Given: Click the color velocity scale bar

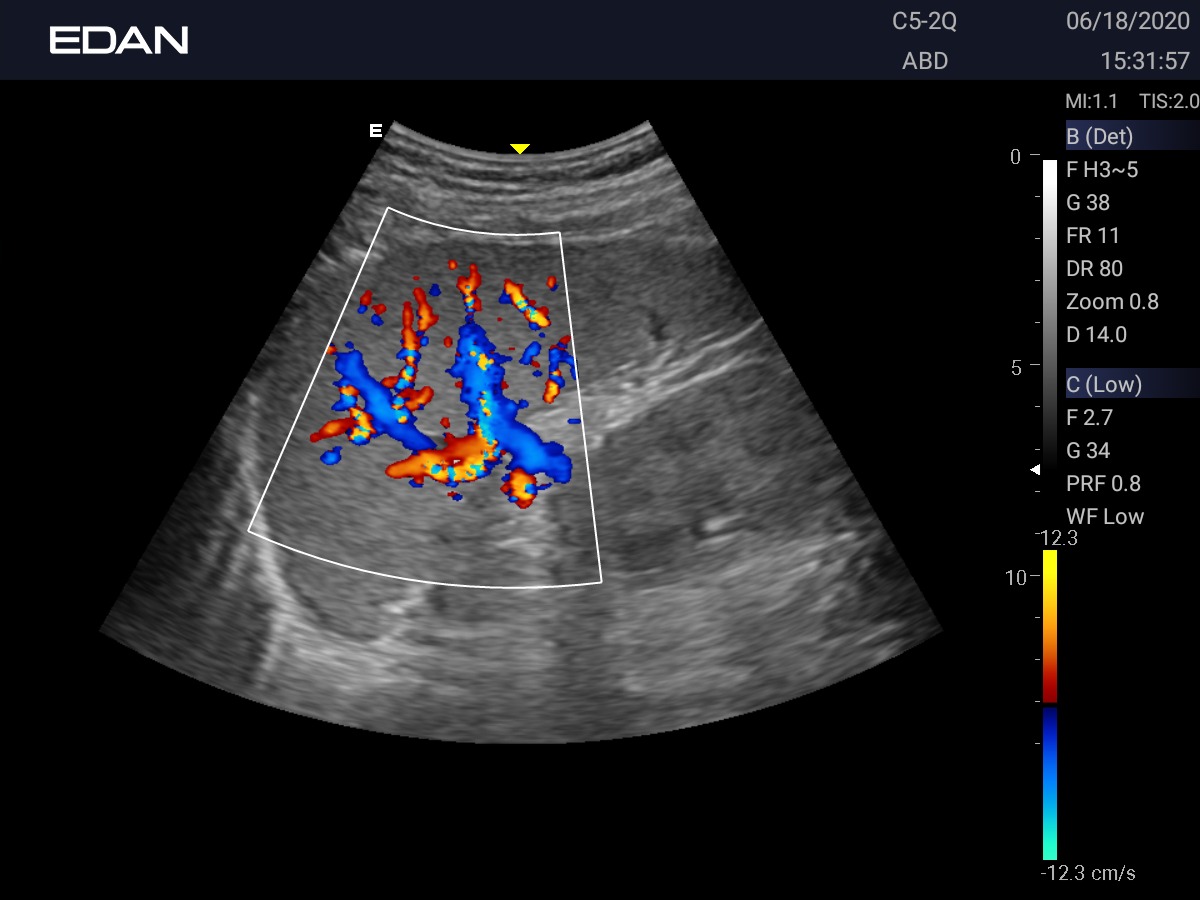Looking at the screenshot, I should [x=1050, y=705].
